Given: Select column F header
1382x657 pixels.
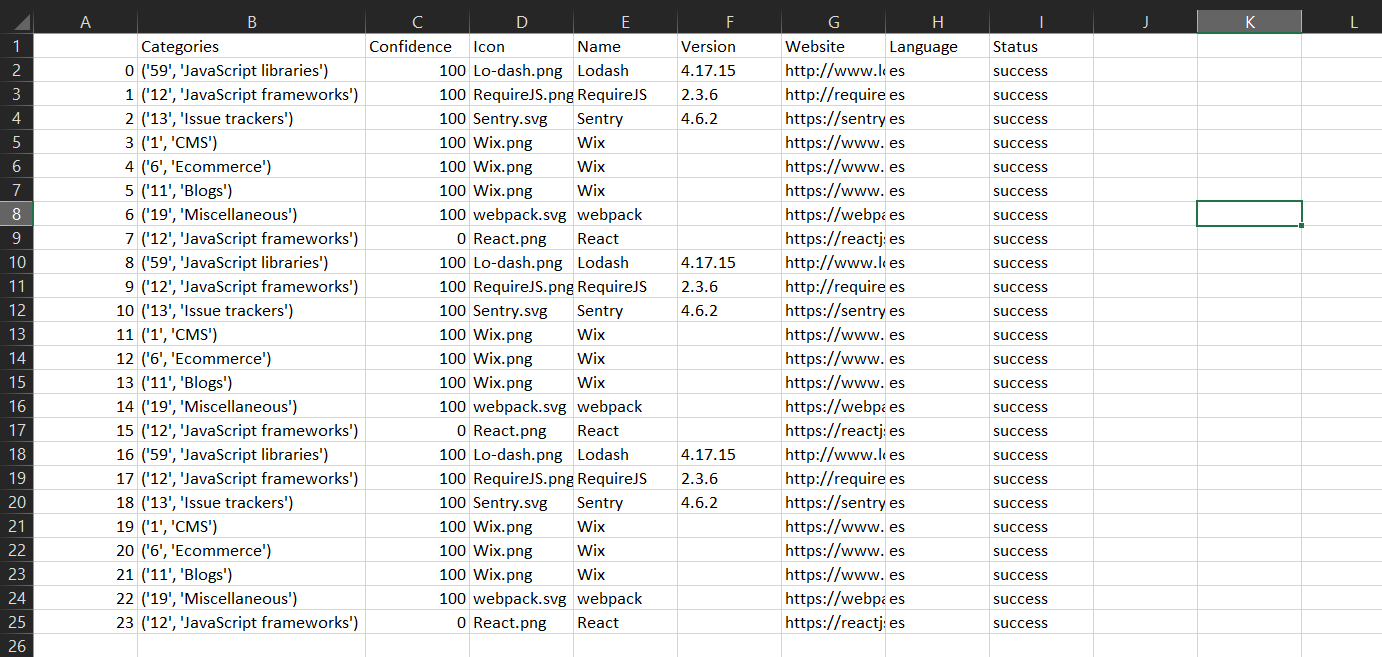Looking at the screenshot, I should point(729,22).
